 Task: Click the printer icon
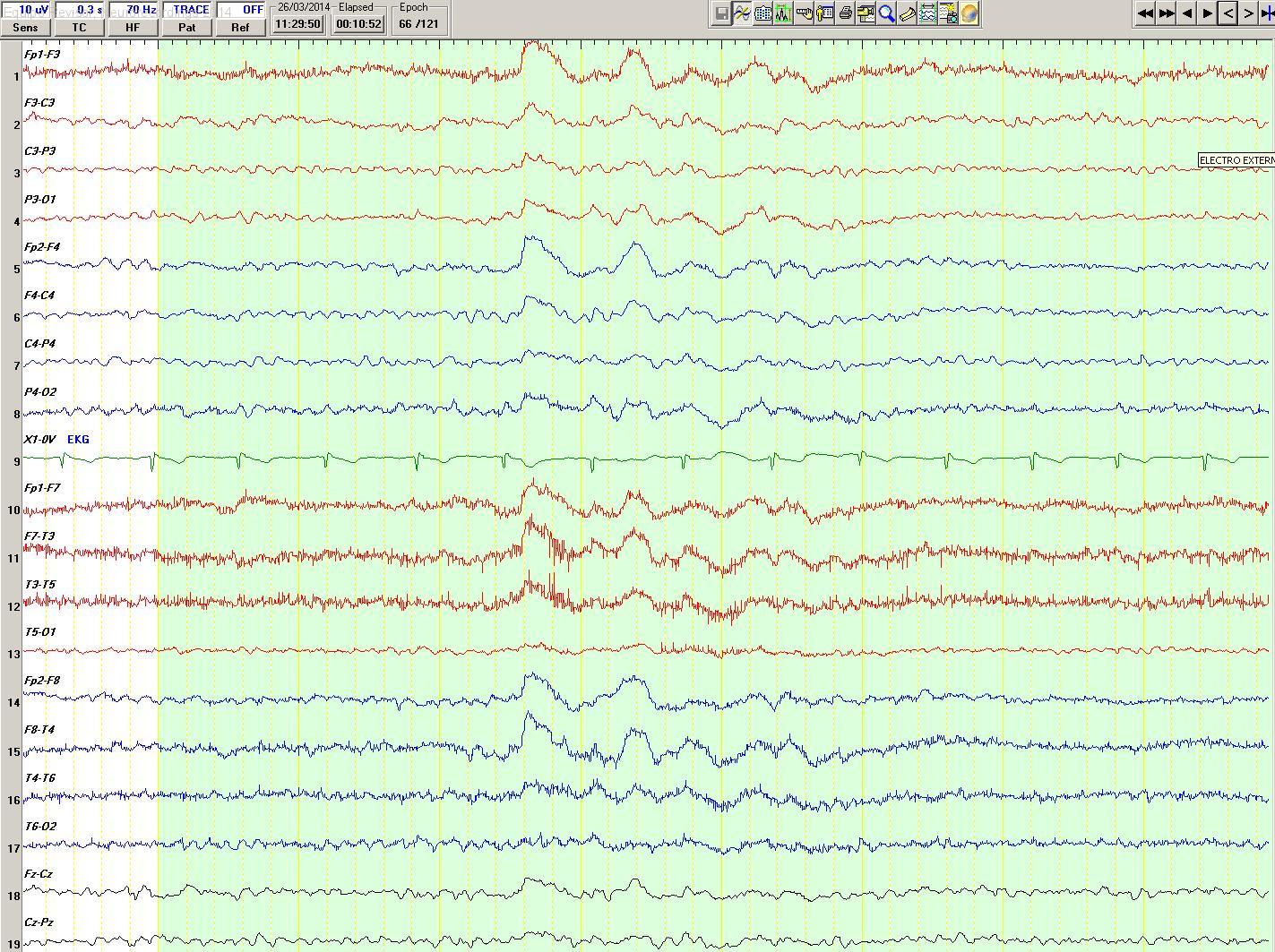845,13
